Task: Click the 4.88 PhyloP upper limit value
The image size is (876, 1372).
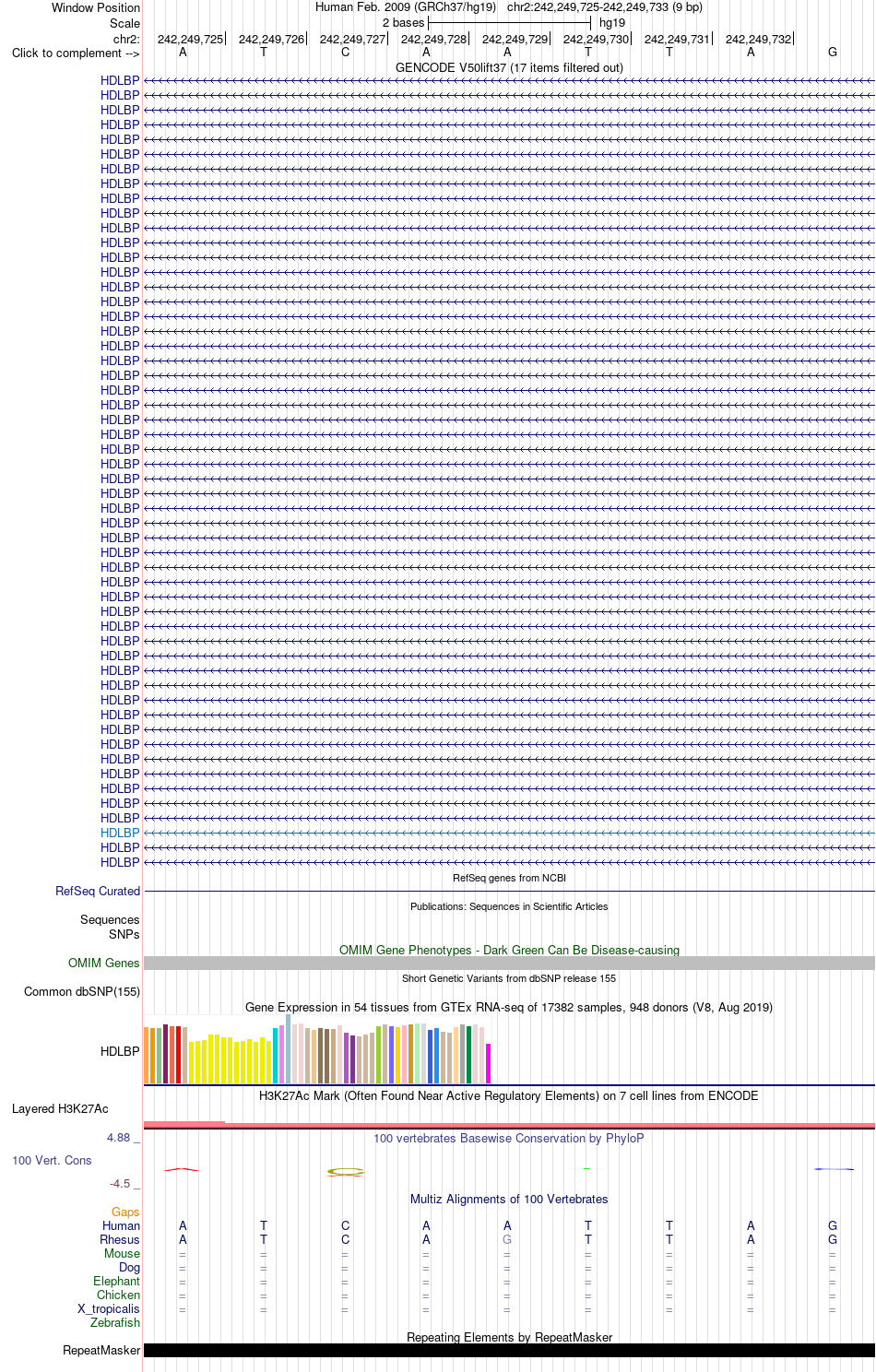Action: (x=119, y=1137)
